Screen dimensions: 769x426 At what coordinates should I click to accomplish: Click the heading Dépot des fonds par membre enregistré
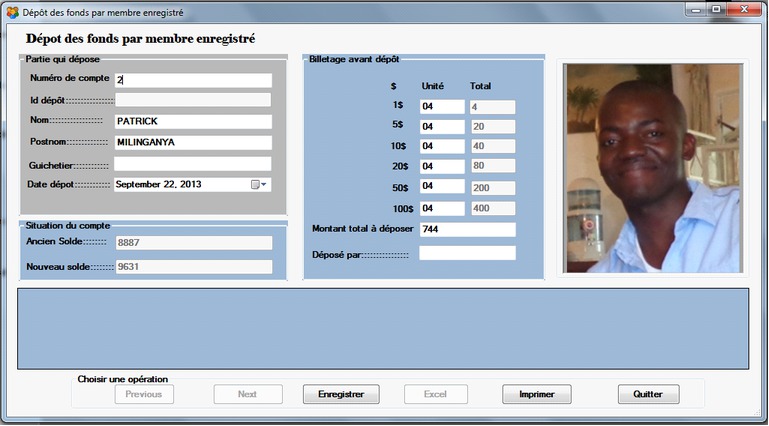(141, 39)
